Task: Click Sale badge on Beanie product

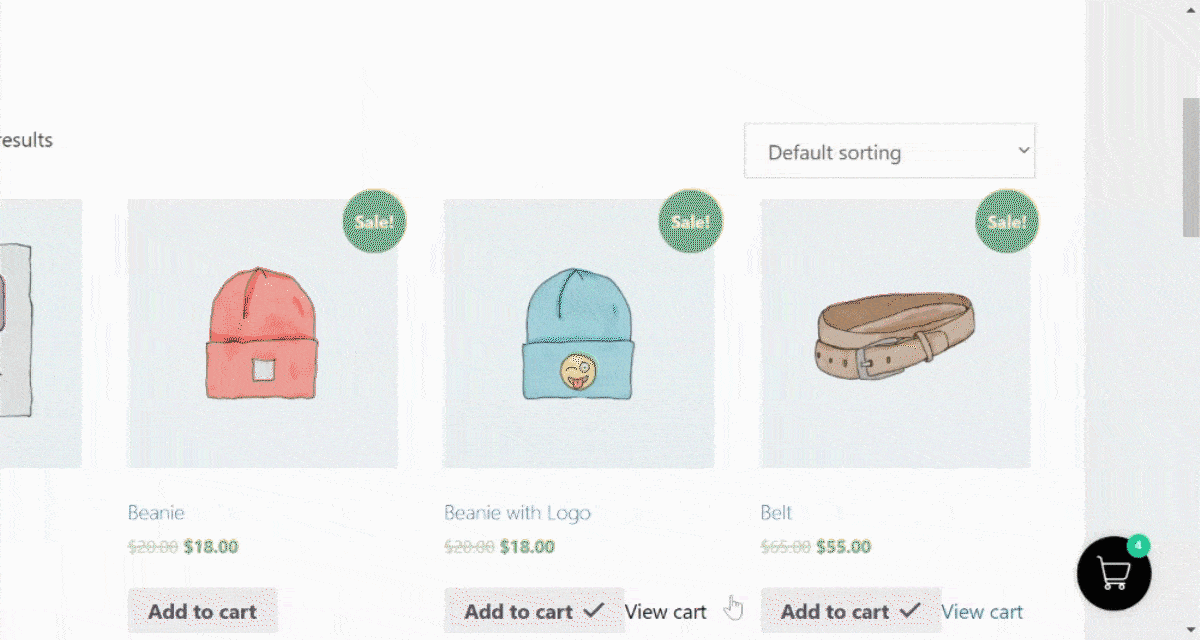Action: pyautogui.click(x=375, y=221)
